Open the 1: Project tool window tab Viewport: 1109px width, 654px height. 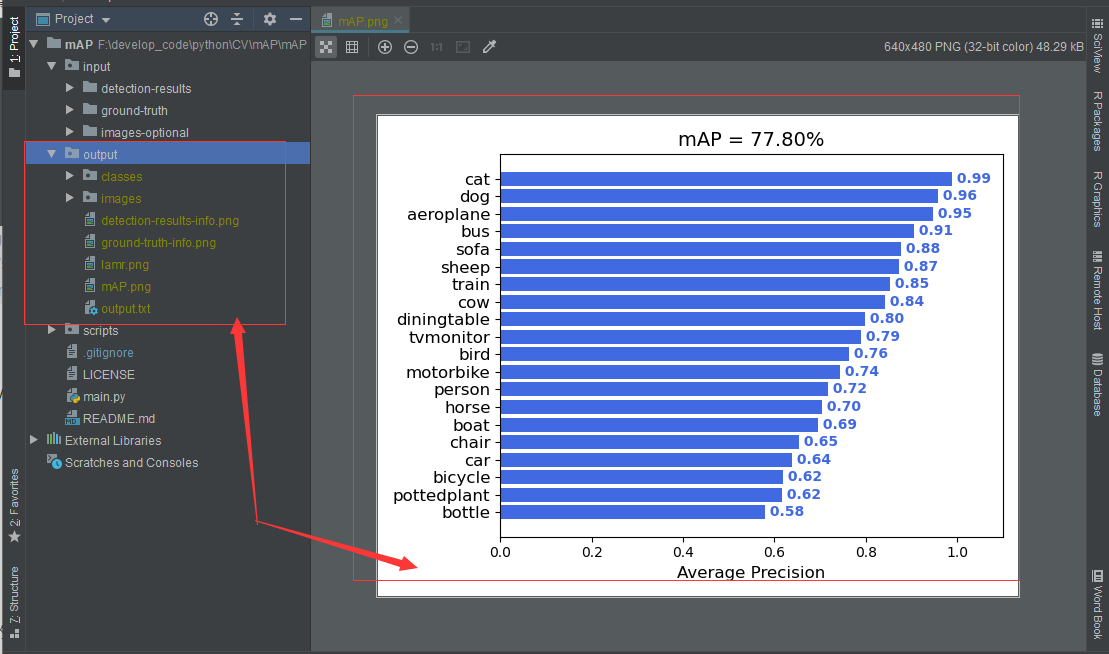14,47
